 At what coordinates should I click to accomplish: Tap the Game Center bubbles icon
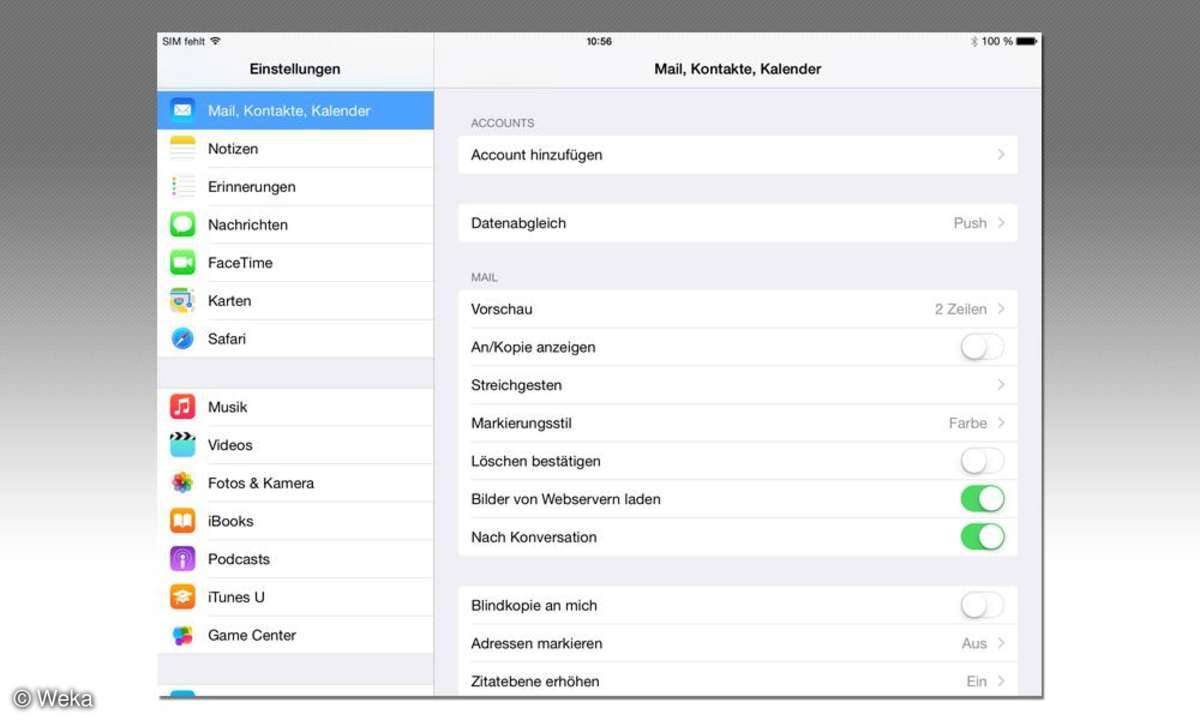[x=182, y=634]
